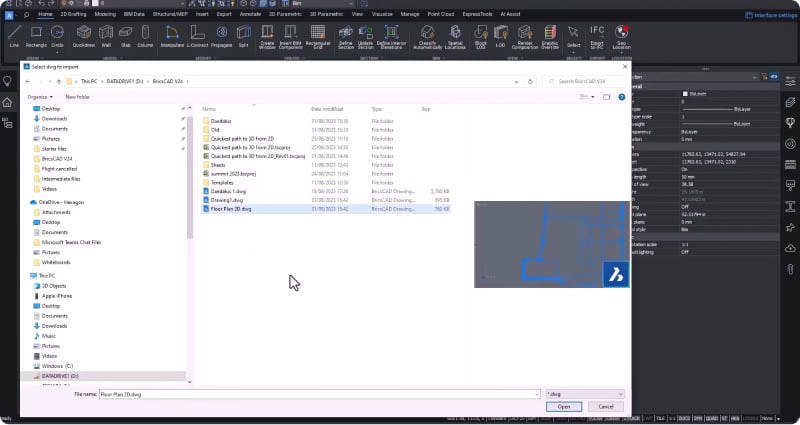Click the Search BricsCAD V24 field
This screenshot has height=425, width=800.
(x=585, y=82)
